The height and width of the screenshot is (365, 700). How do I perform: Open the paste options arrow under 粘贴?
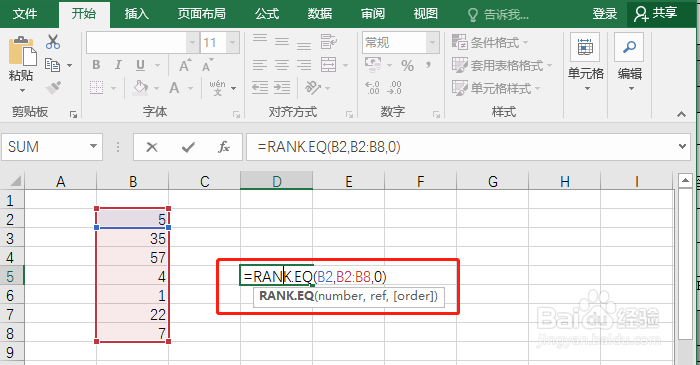coord(22,91)
